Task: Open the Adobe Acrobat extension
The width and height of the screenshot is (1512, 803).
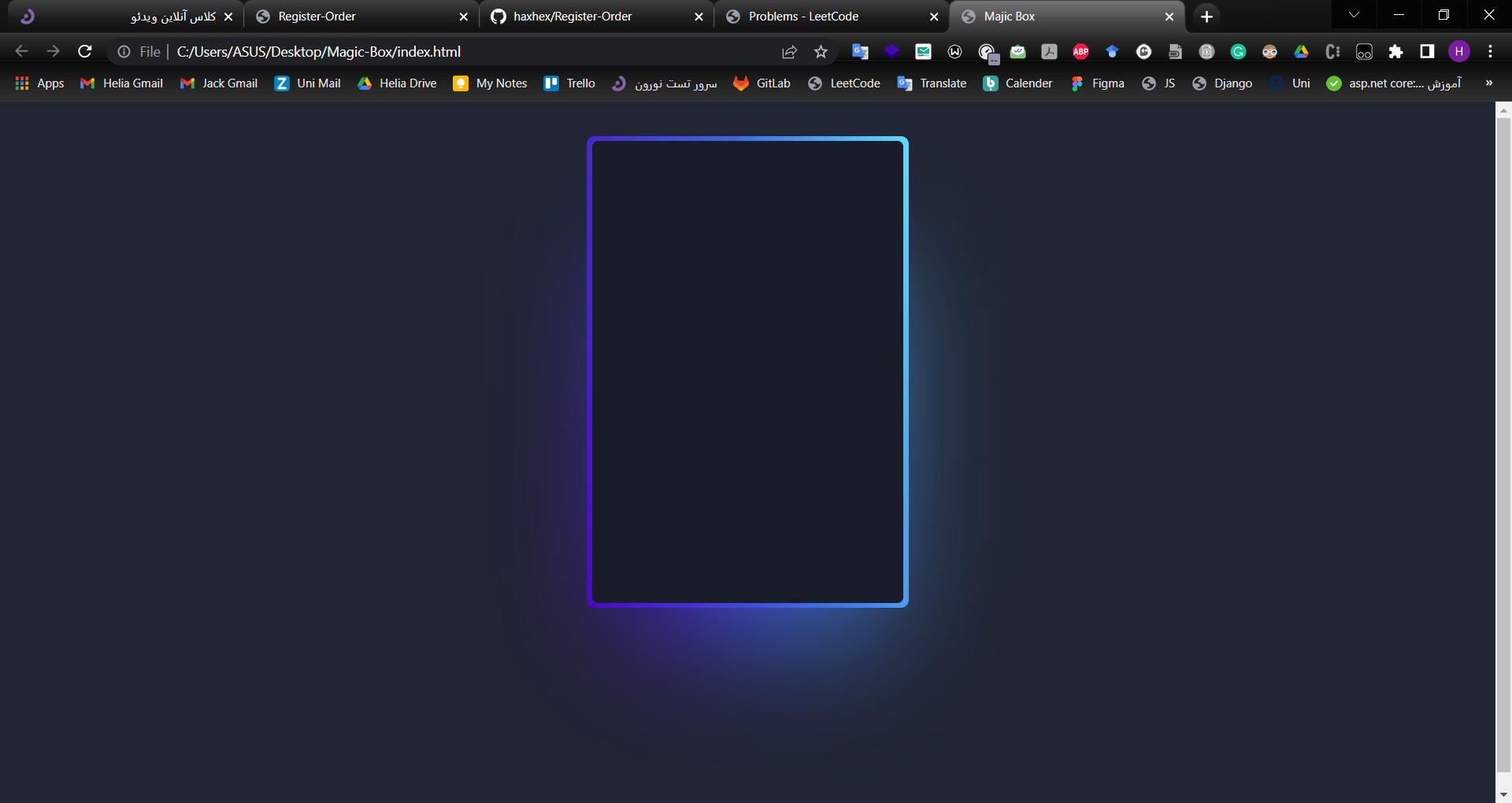Action: (1049, 51)
